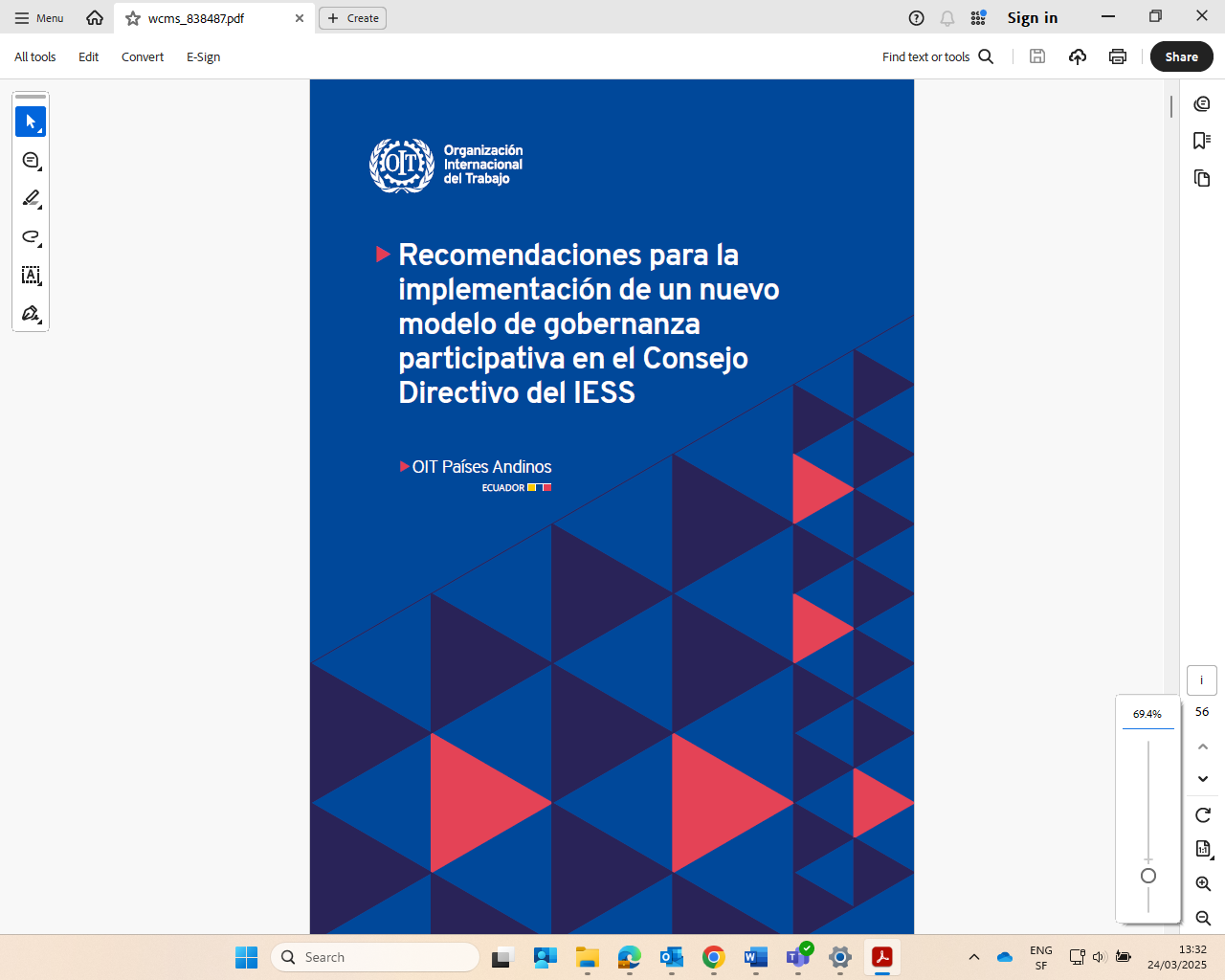1225x980 pixels.
Task: Rotate the page clockwise
Action: 1203,815
